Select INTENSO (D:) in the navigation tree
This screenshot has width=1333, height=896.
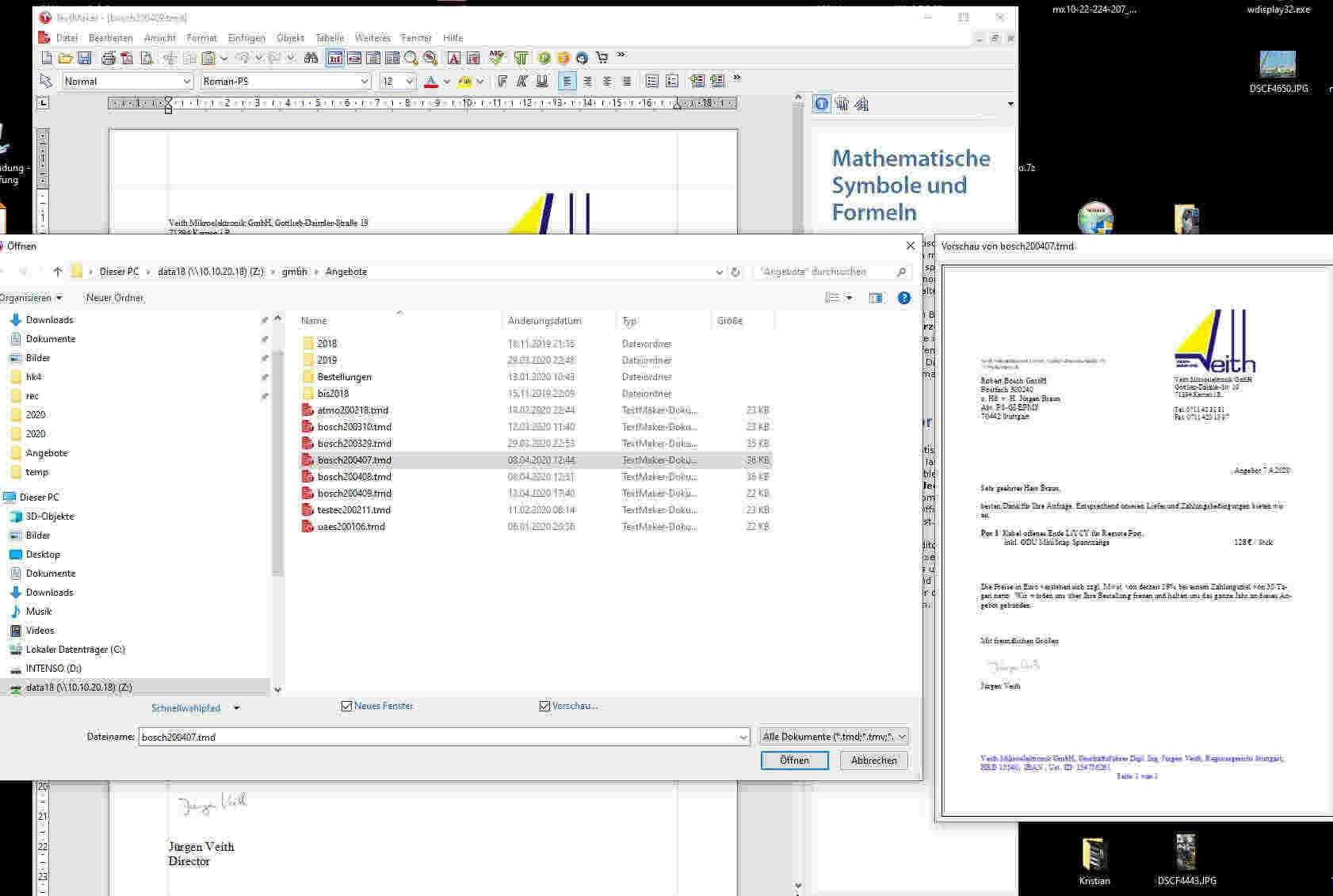tap(53, 669)
